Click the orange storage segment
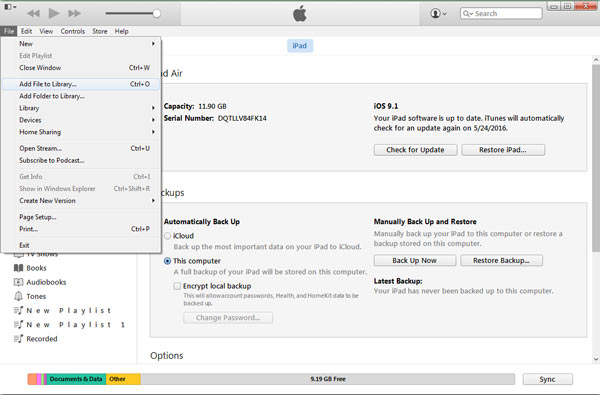 [32, 379]
